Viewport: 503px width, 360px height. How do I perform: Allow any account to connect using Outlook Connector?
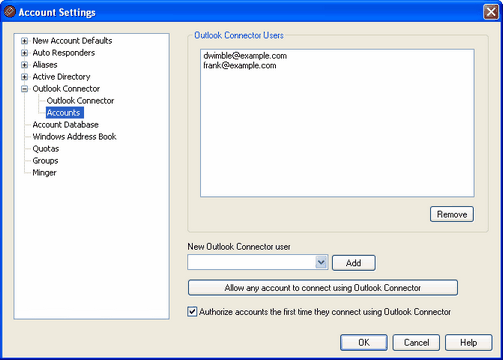(323, 288)
